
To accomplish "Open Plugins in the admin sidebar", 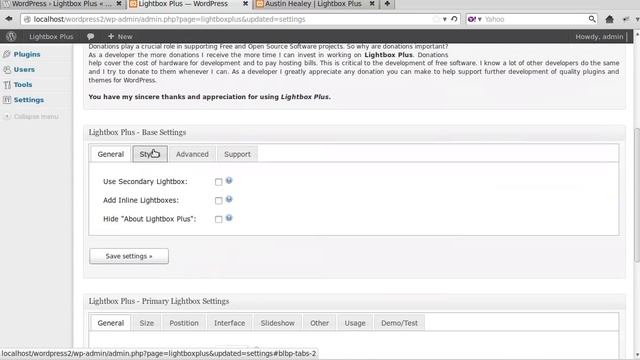I will pos(27,54).
